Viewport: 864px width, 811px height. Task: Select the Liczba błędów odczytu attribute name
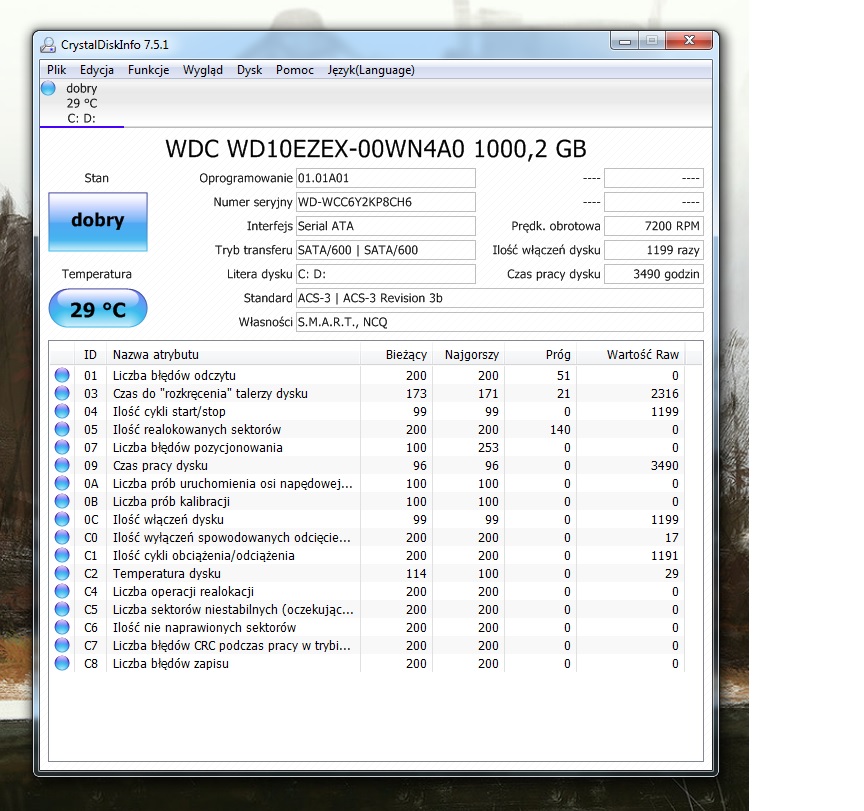(174, 376)
